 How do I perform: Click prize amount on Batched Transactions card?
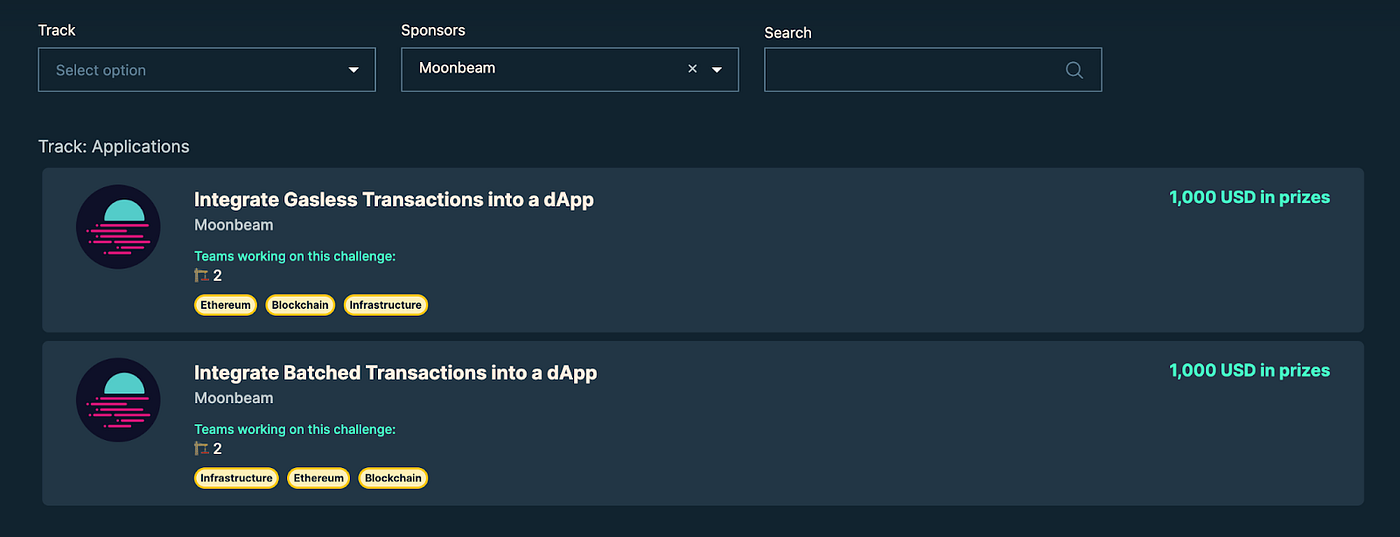(1249, 371)
